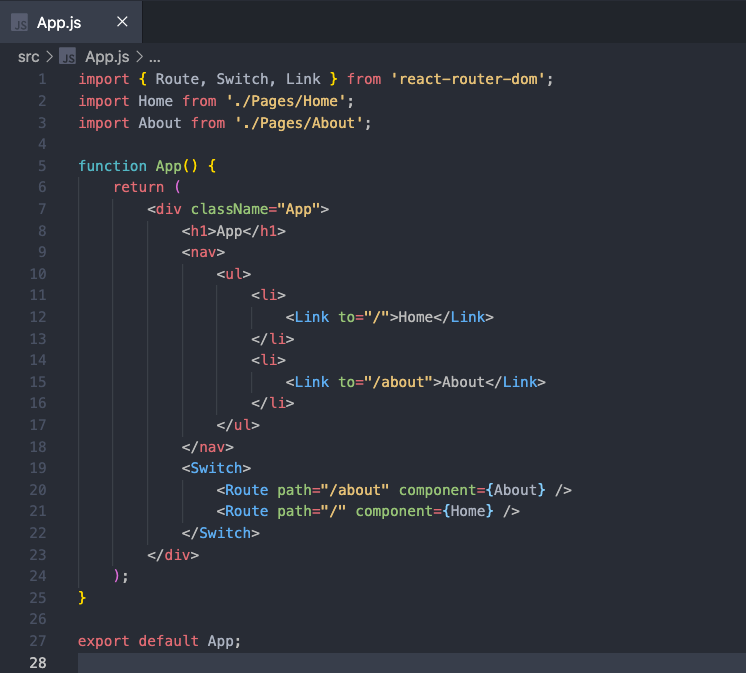Click line number 5 in gutter

coord(42,166)
